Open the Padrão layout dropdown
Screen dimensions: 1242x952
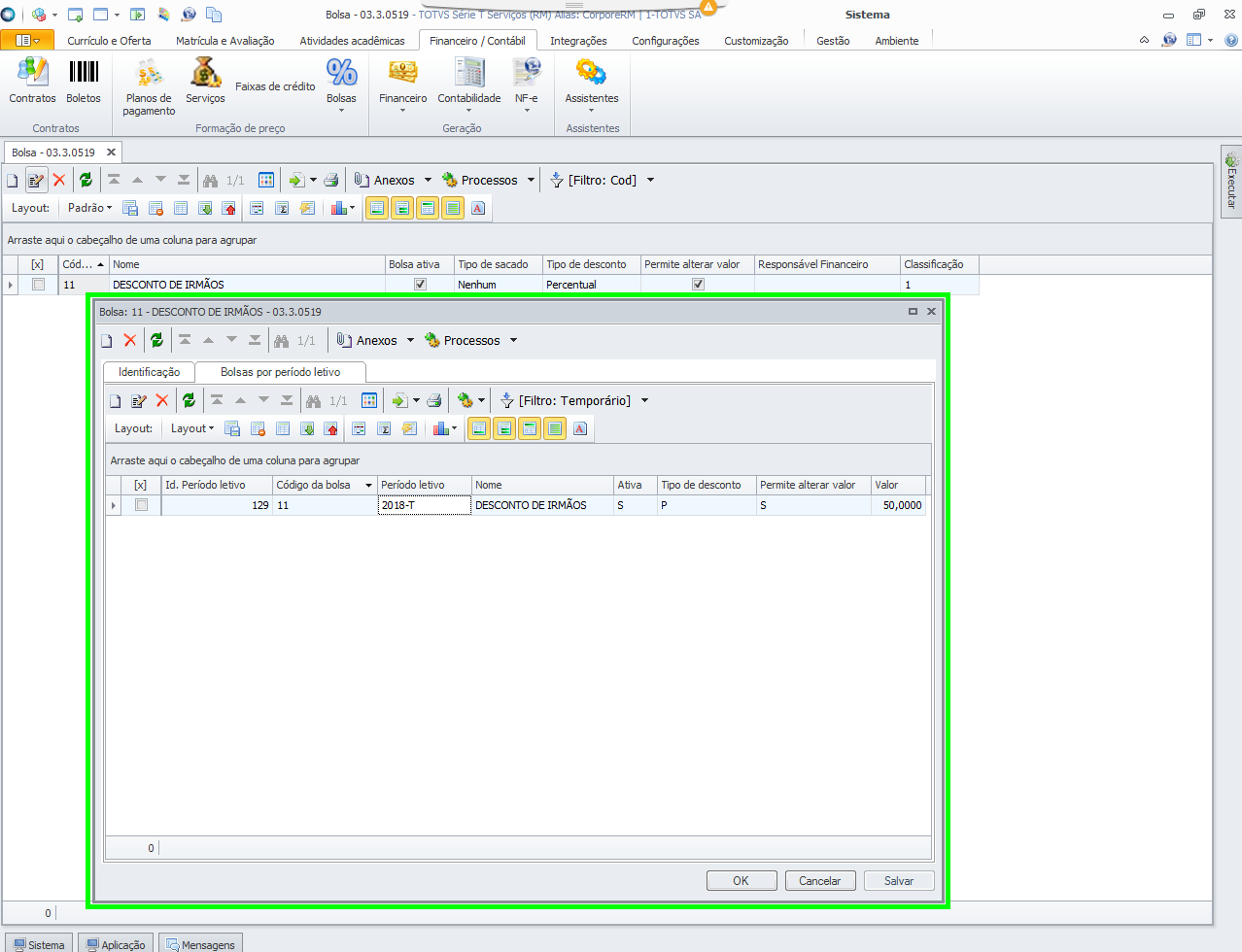[x=89, y=208]
